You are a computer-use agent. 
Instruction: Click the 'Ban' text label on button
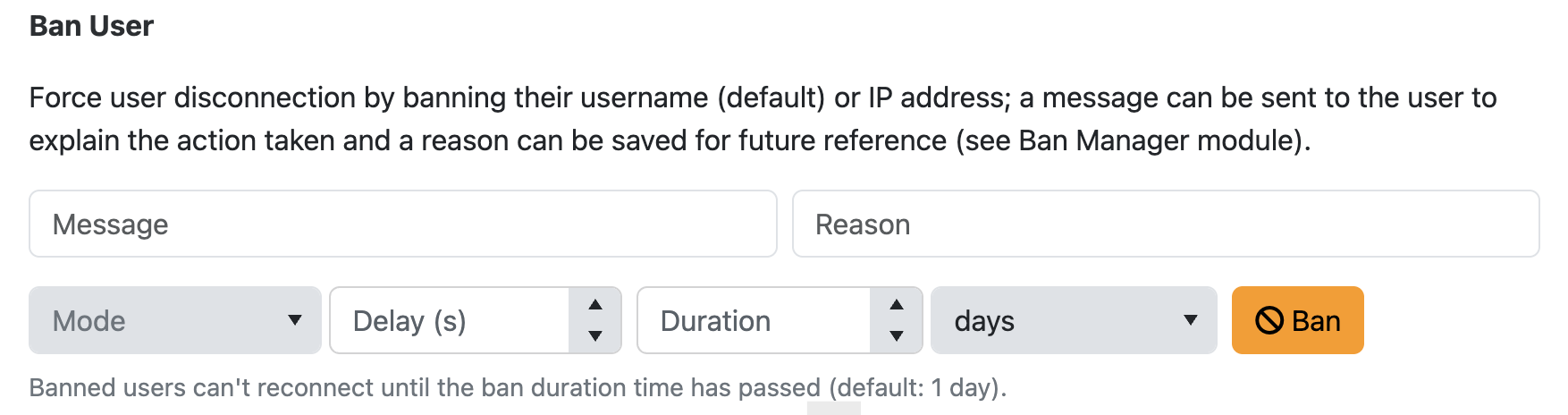pyautogui.click(x=1316, y=320)
